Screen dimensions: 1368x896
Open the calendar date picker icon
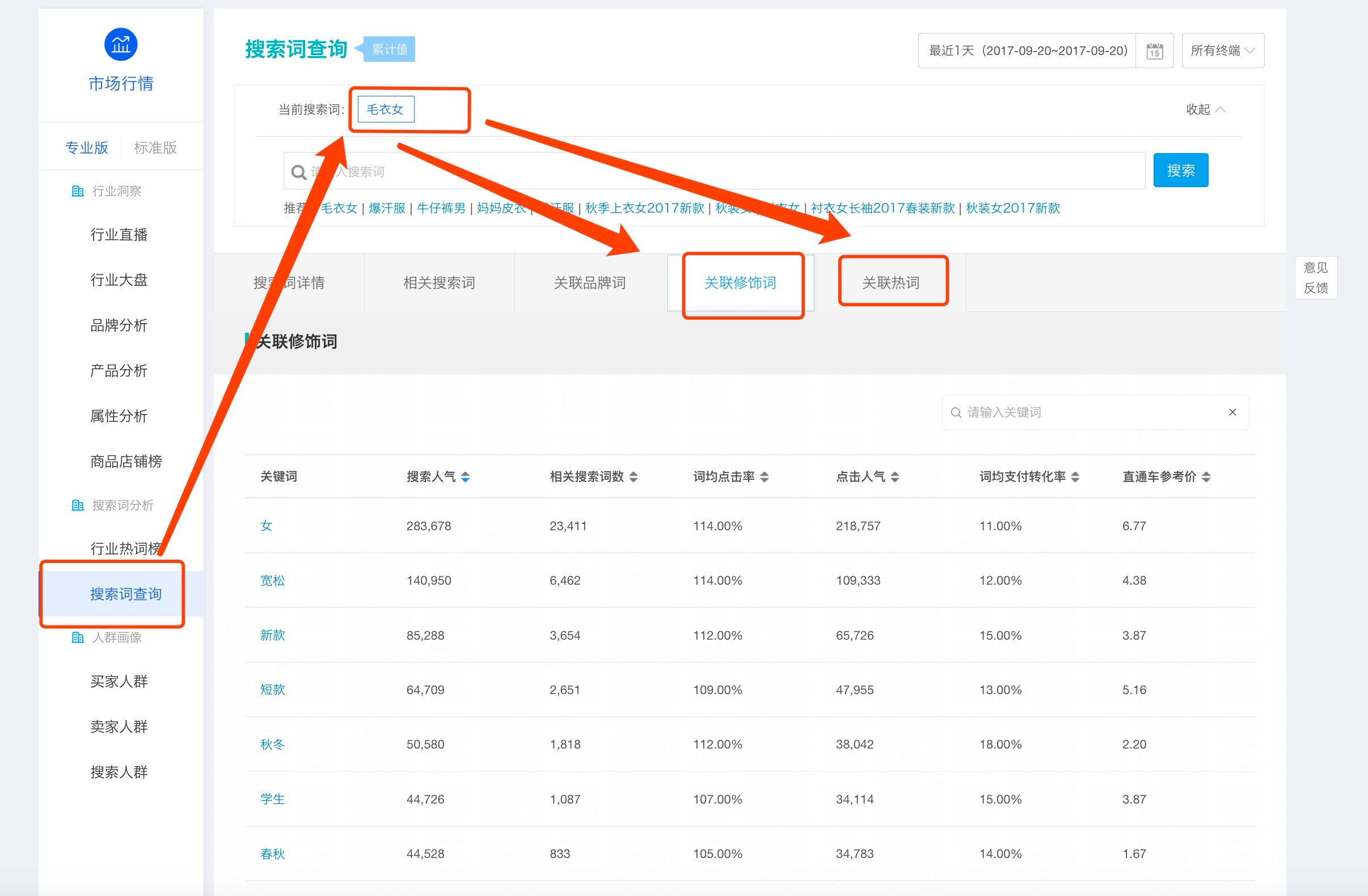(x=1154, y=50)
